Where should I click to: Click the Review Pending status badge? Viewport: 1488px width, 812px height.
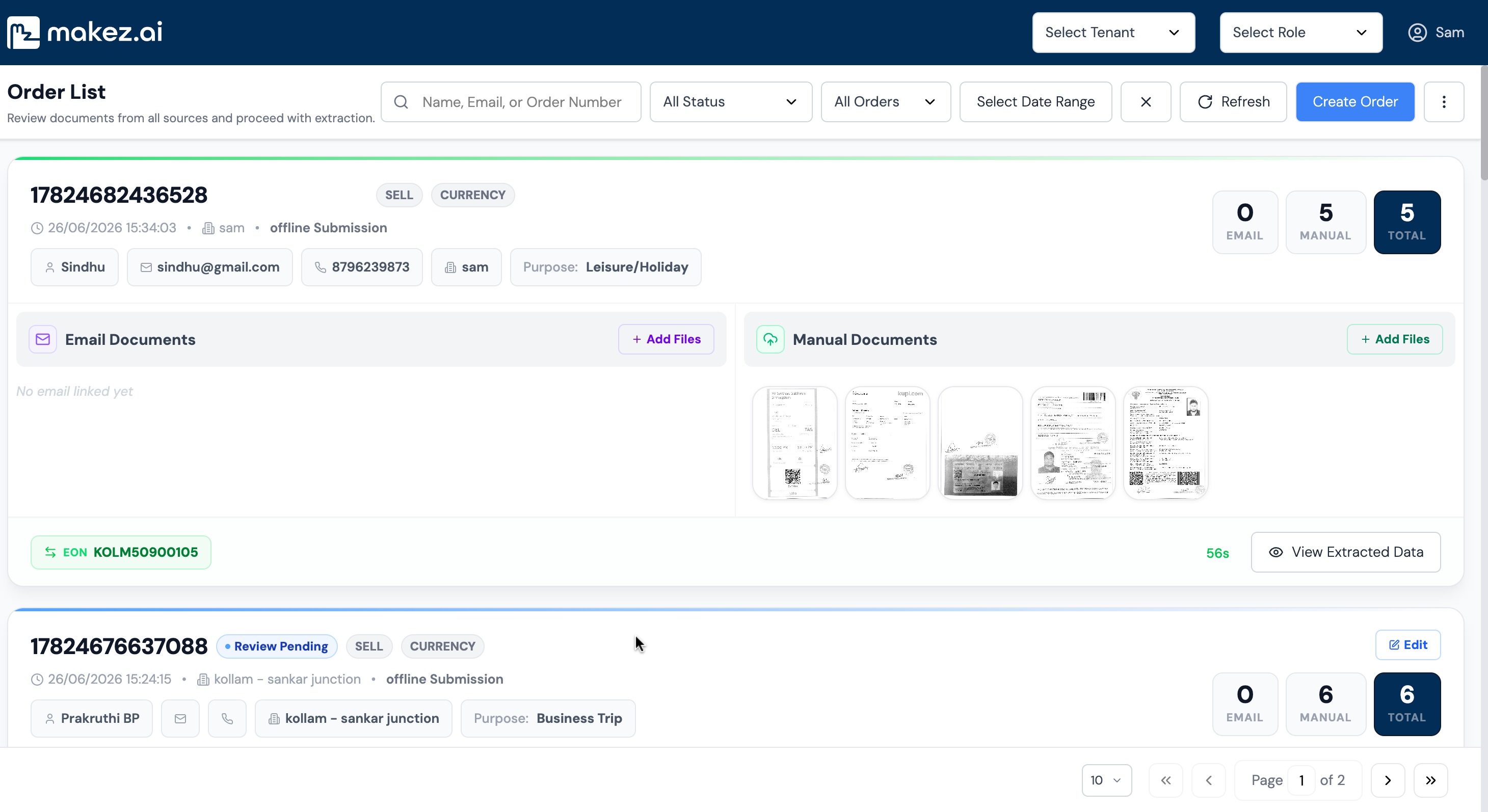pyautogui.click(x=277, y=646)
